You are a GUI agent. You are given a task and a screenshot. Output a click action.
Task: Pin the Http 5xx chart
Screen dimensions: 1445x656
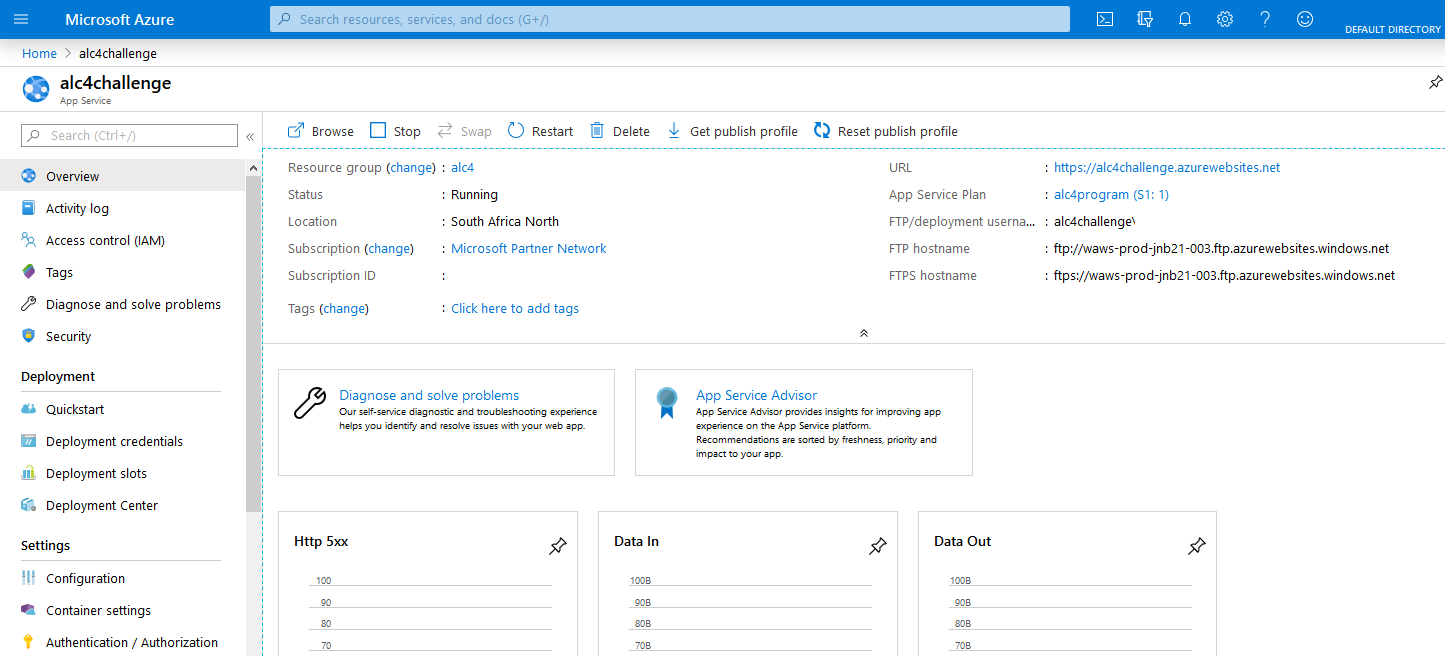click(558, 546)
